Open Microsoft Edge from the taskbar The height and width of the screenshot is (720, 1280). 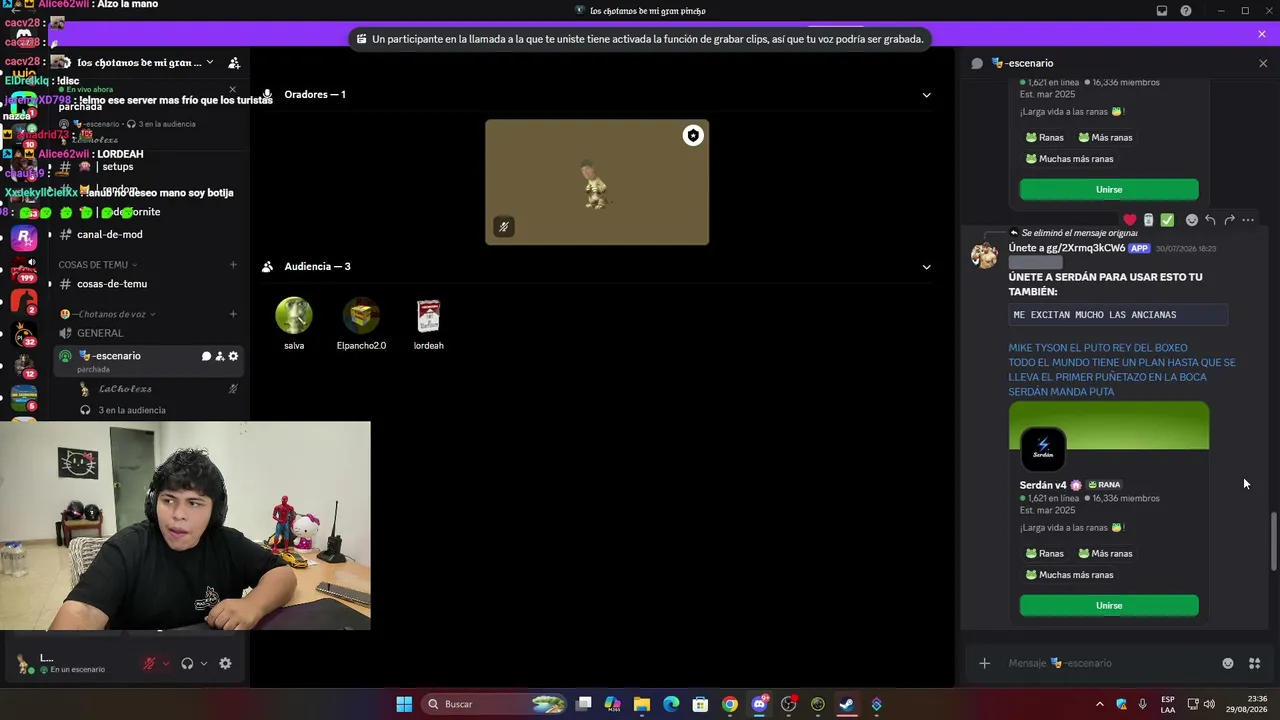point(671,704)
